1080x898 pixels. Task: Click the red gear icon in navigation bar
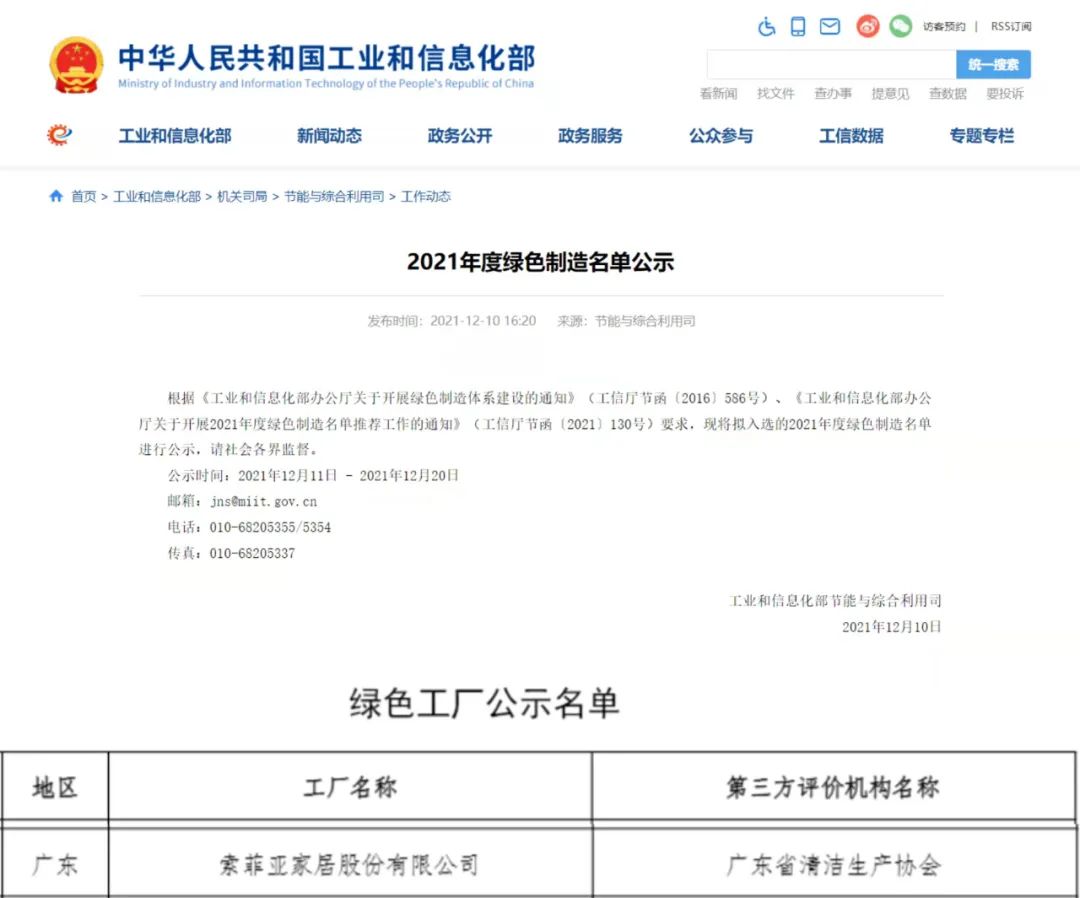pyautogui.click(x=60, y=135)
